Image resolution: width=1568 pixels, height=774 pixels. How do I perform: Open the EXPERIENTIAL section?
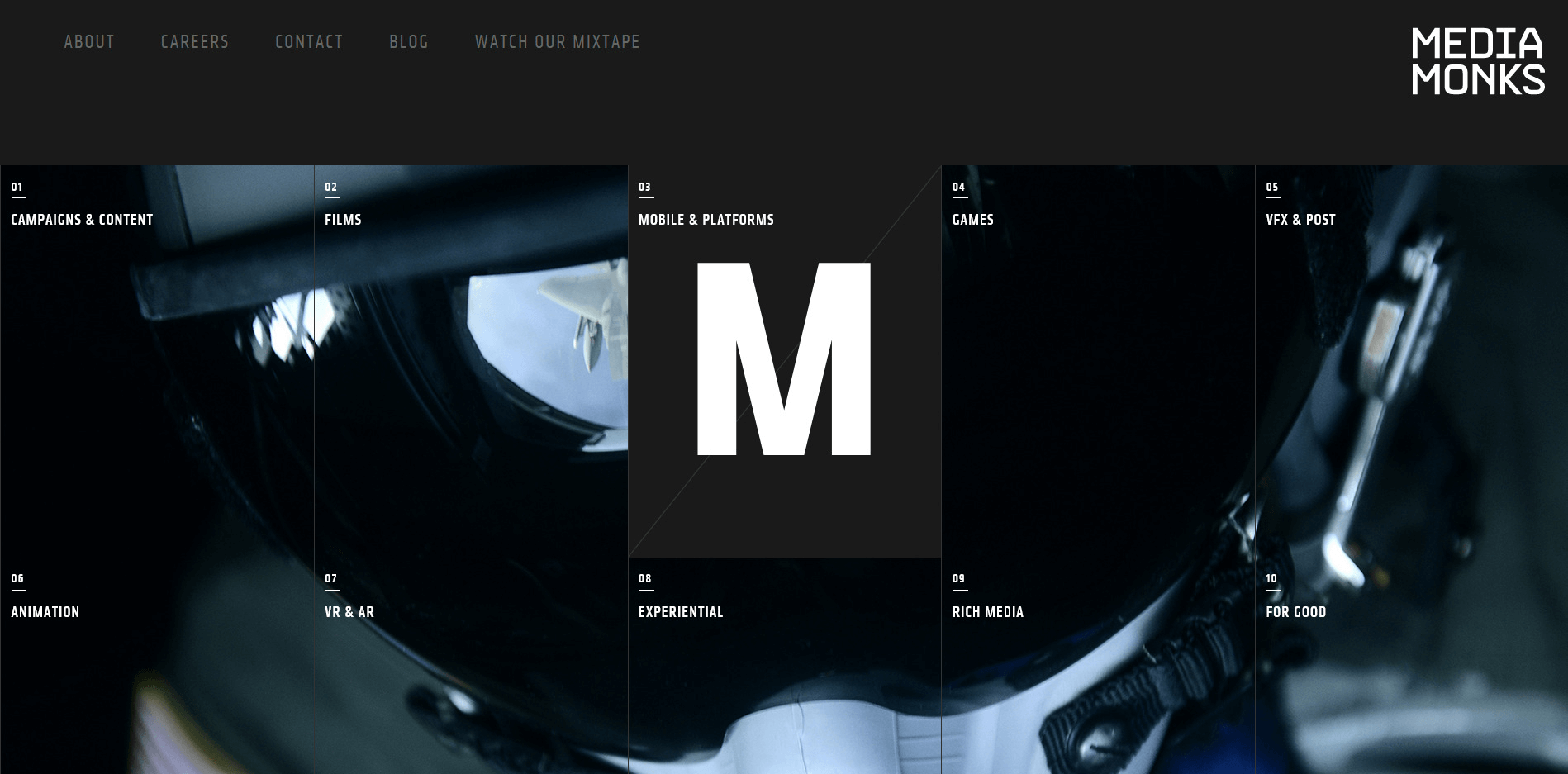coord(680,612)
